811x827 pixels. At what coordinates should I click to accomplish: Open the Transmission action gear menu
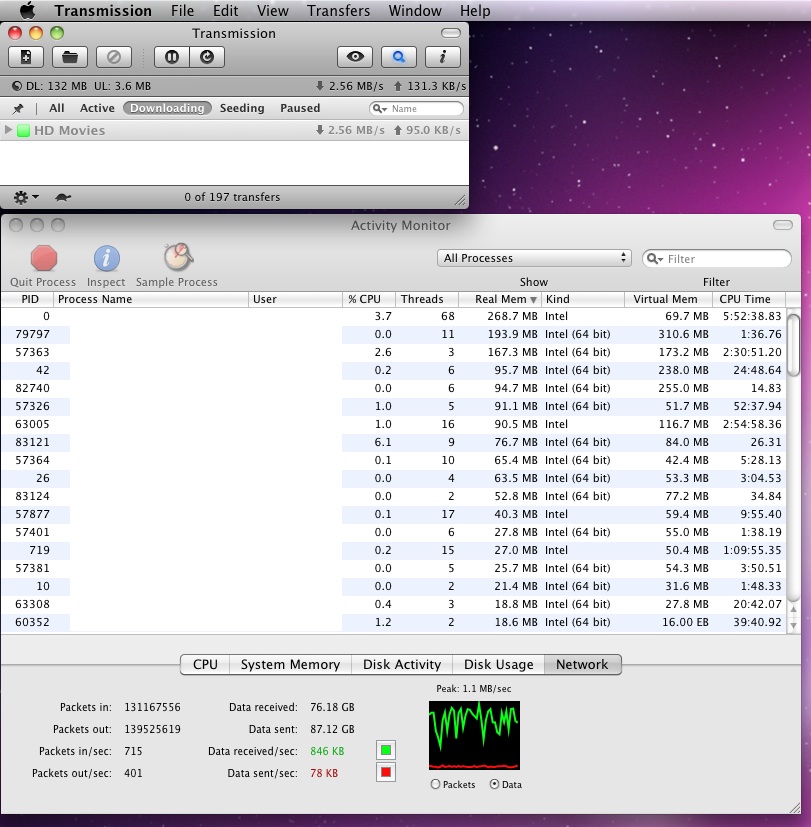(x=25, y=197)
